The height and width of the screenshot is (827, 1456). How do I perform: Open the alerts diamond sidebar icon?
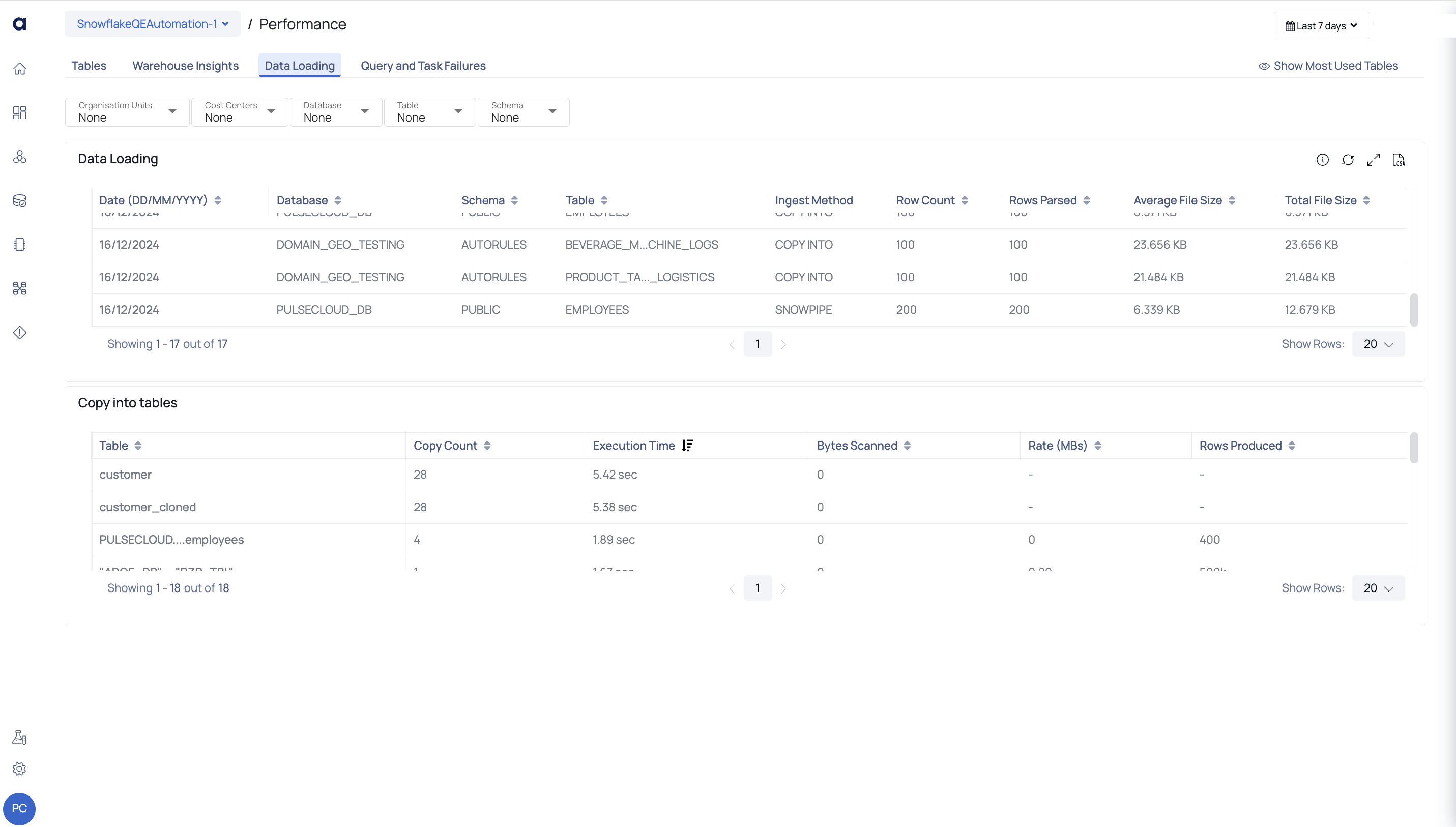tap(19, 332)
